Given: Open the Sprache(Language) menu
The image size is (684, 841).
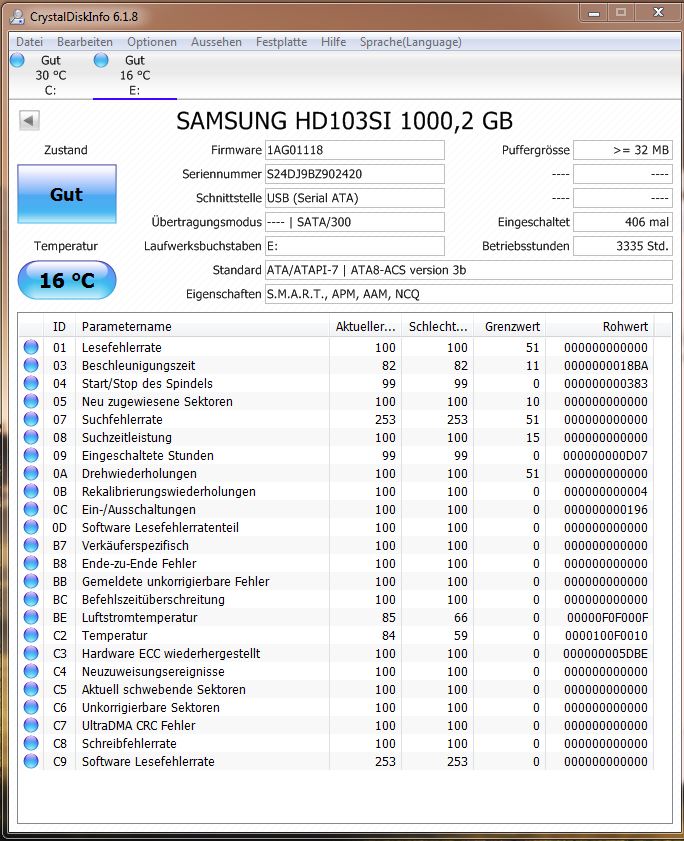Looking at the screenshot, I should coord(410,42).
